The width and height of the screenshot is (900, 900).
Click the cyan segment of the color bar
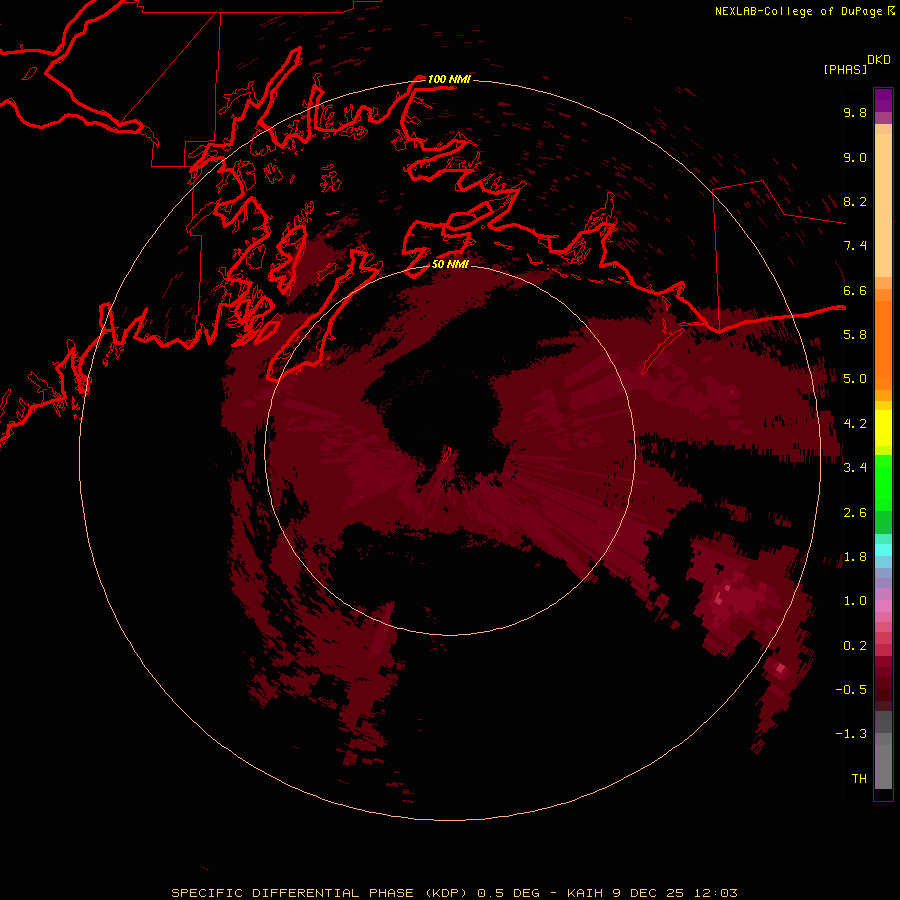883,549
